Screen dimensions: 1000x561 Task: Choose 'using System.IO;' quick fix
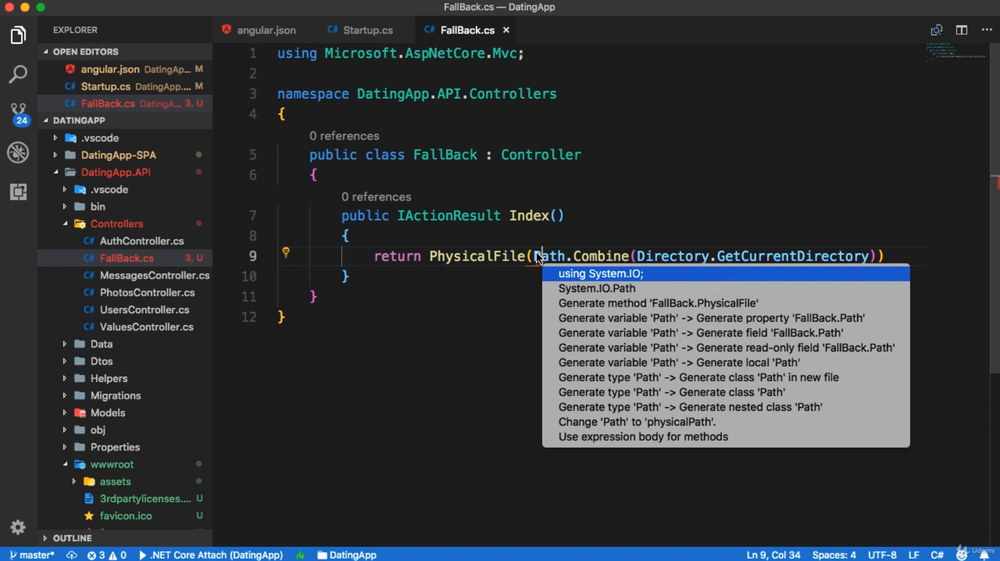pos(726,273)
